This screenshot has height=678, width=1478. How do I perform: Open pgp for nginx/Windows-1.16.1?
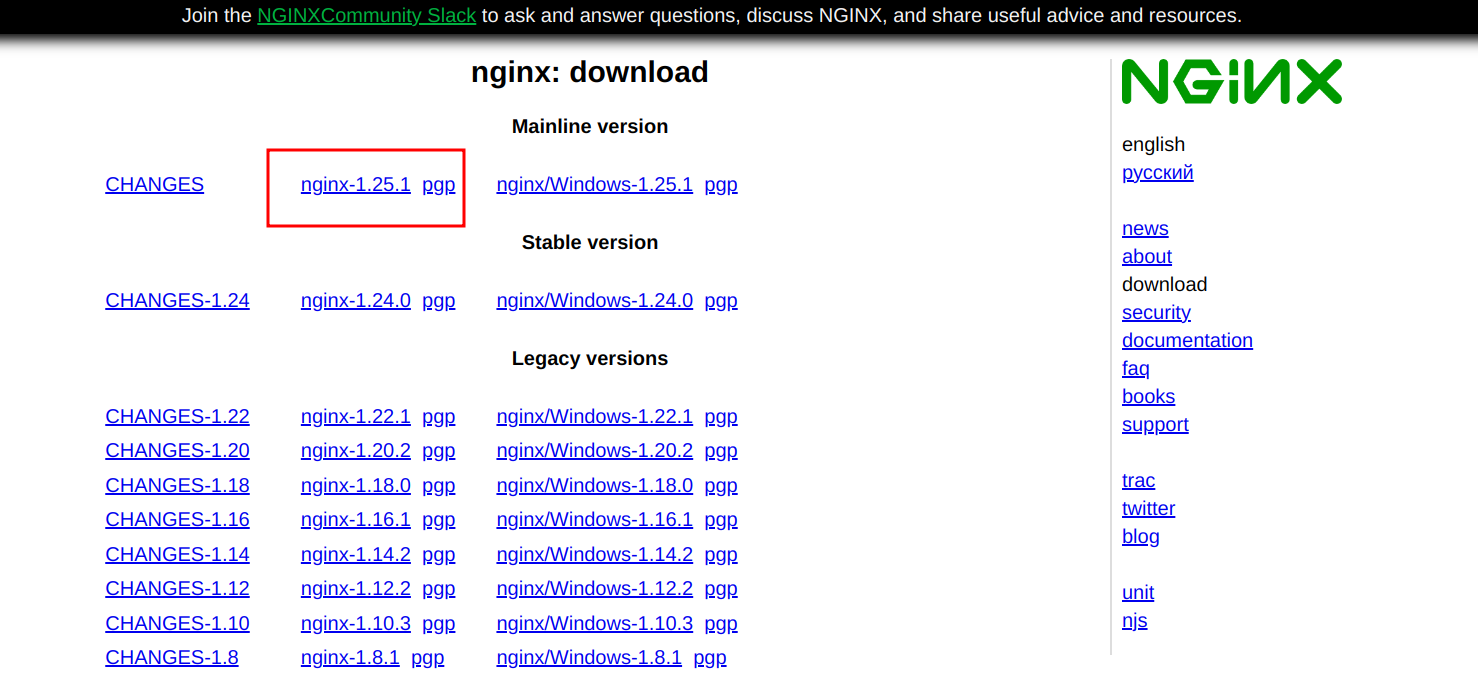tap(721, 519)
